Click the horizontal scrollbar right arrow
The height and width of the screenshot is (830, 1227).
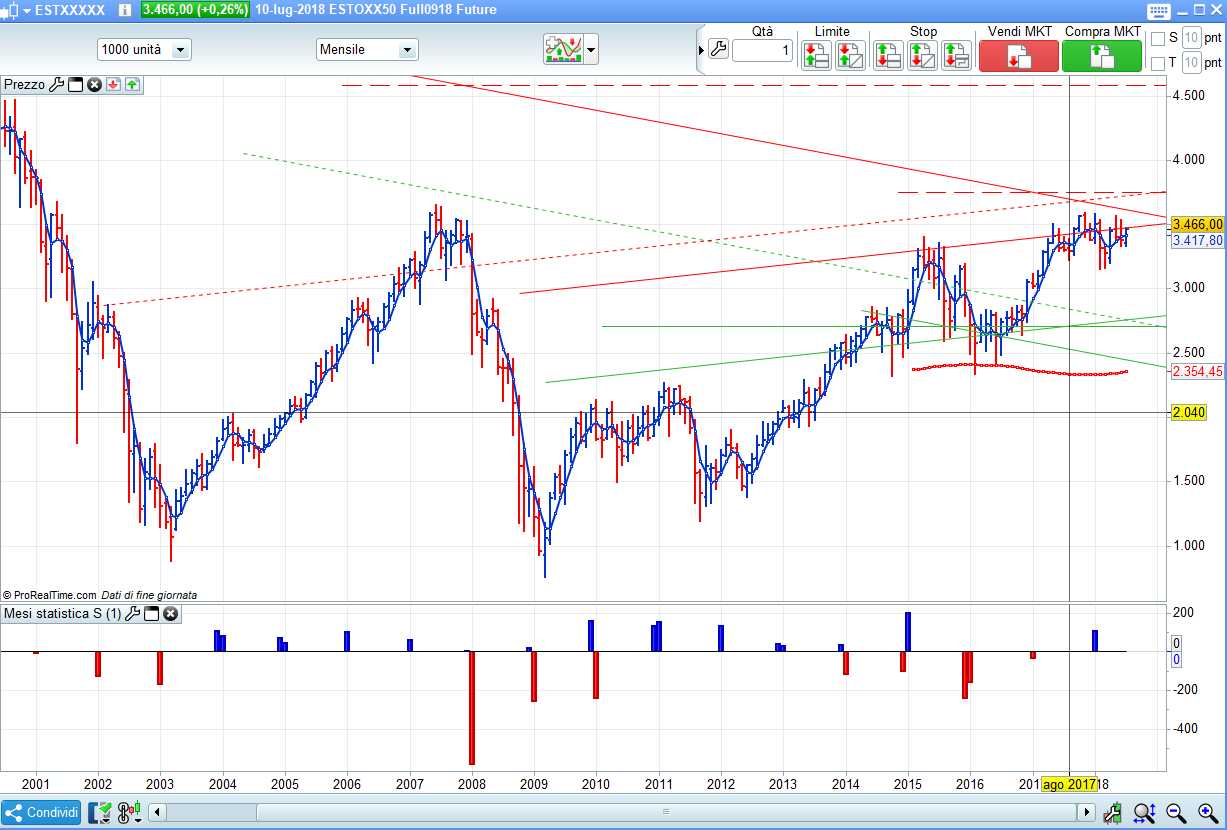pos(1087,813)
